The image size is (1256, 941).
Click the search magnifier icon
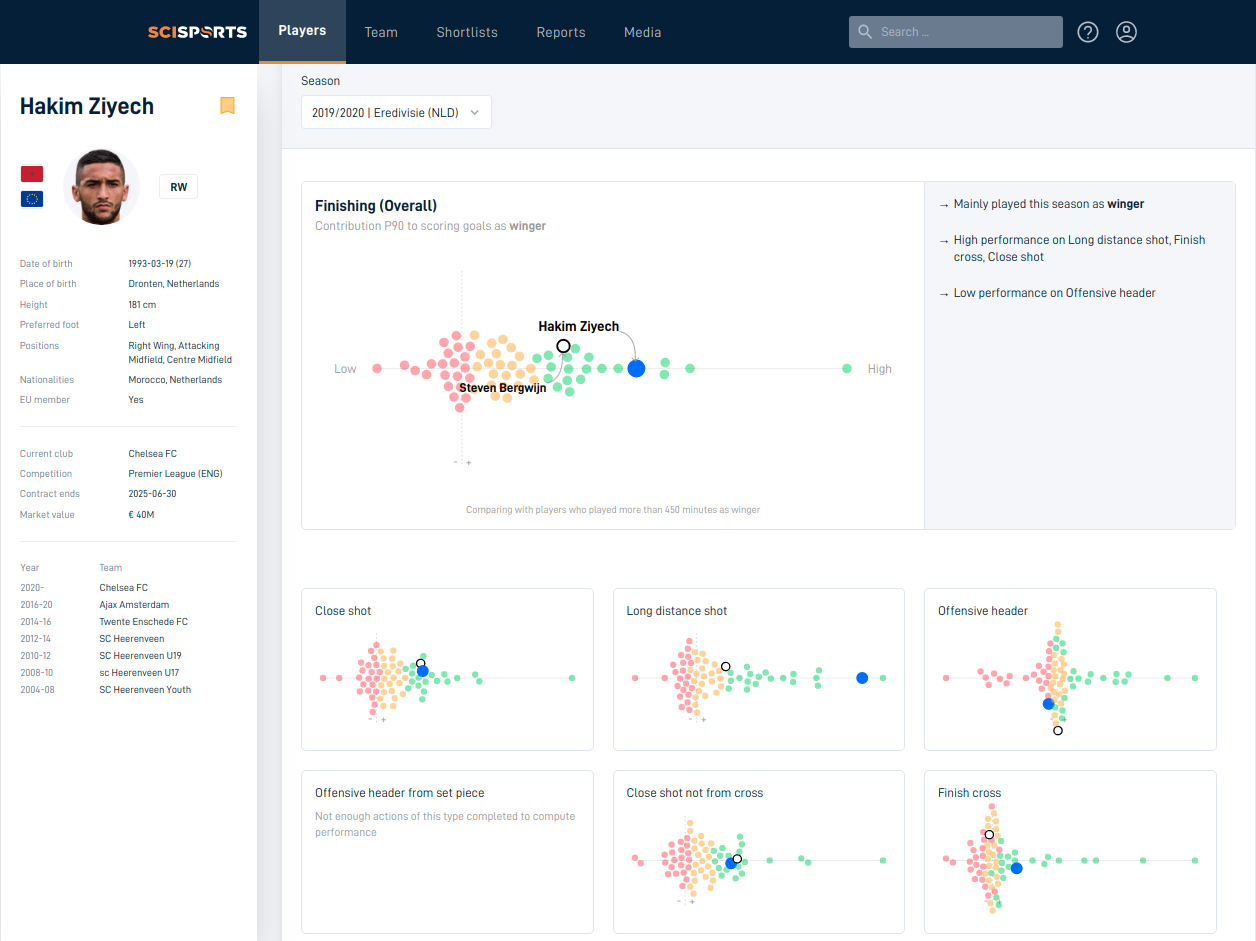[x=865, y=32]
